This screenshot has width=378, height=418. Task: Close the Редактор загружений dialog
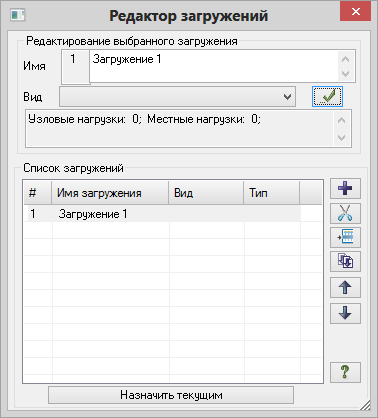click(x=355, y=12)
